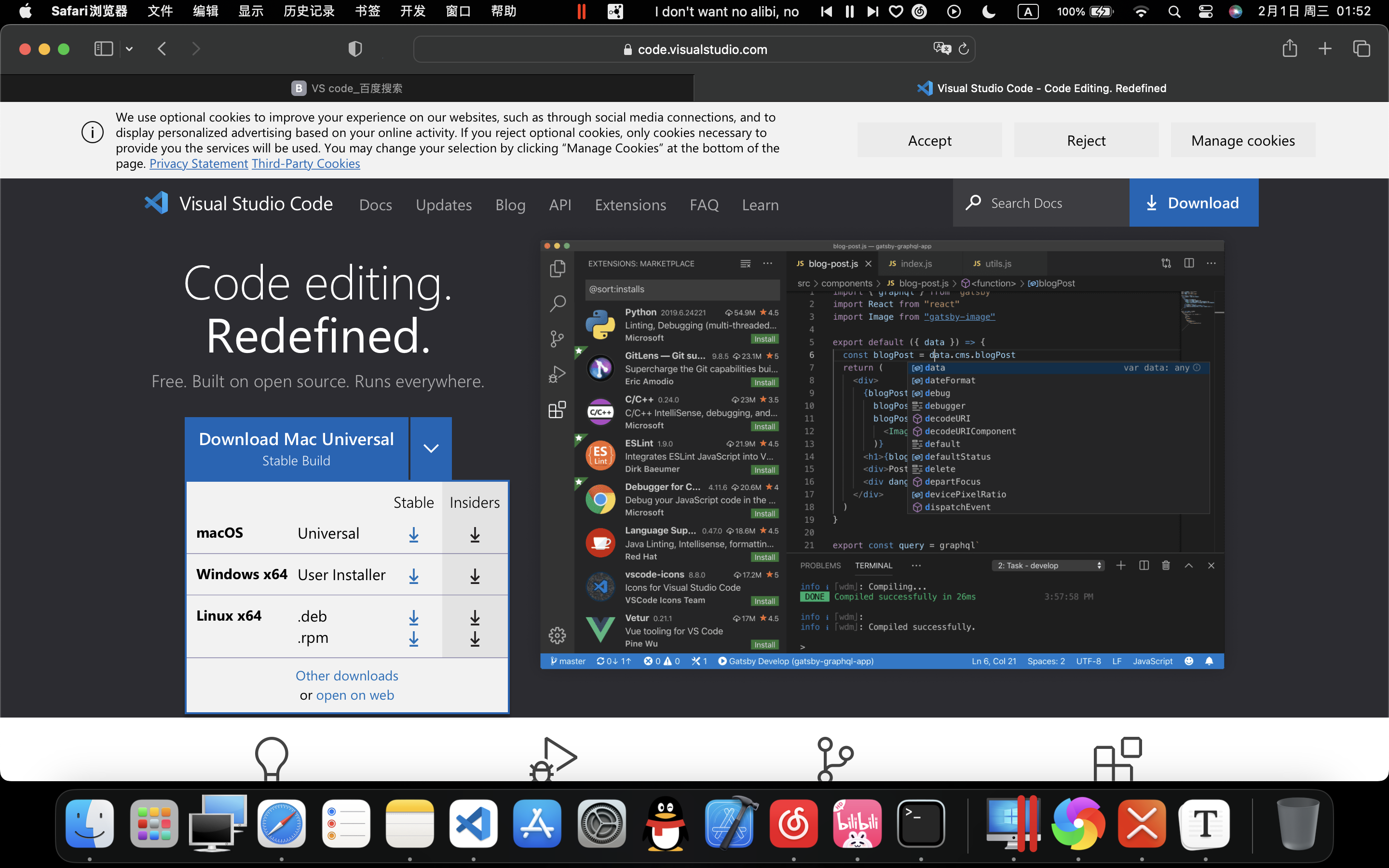Accept optional cookies
Screen dimensions: 1389x868
929,140
